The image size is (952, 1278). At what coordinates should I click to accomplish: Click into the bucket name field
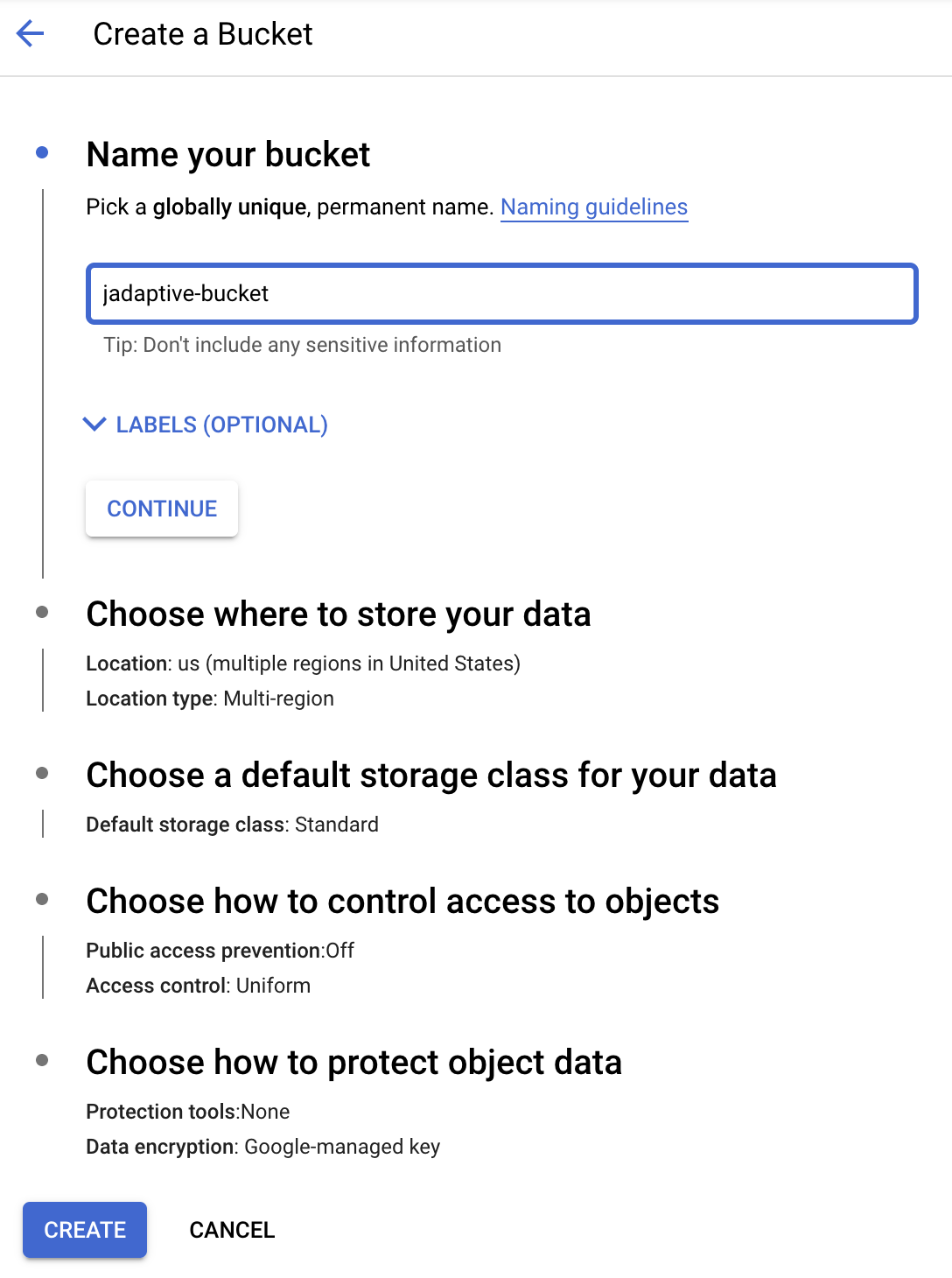tap(502, 293)
